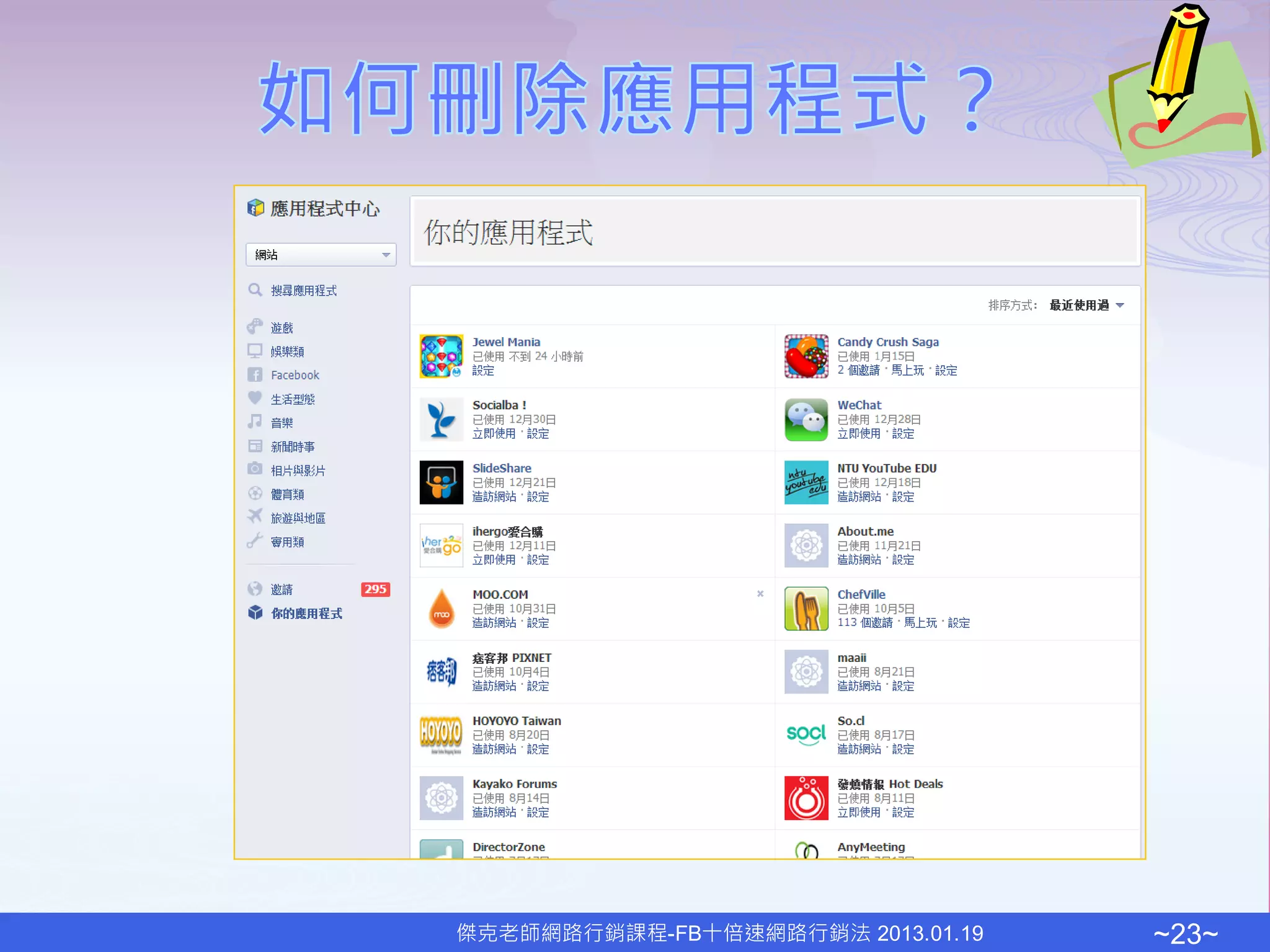The width and height of the screenshot is (1270, 952).
Task: Click 造訪網站 for maaii
Action: tap(859, 686)
